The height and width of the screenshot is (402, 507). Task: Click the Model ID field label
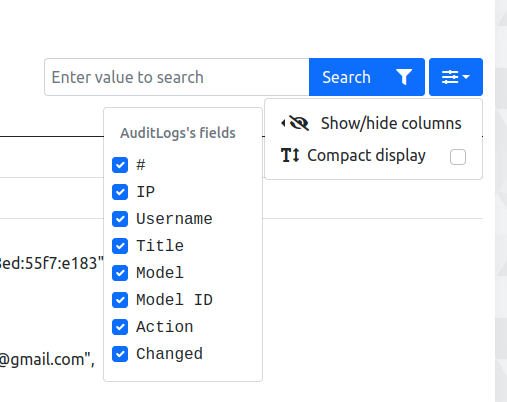pos(174,300)
